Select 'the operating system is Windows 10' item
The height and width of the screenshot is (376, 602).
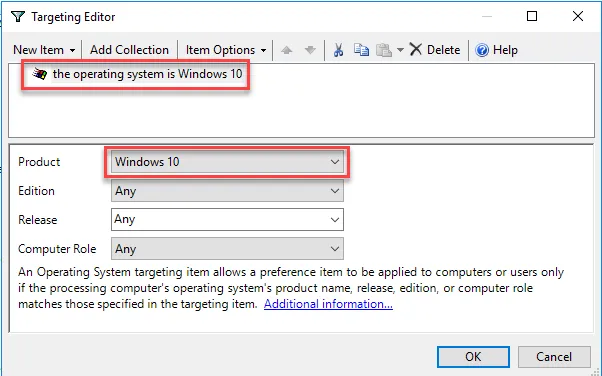147,74
